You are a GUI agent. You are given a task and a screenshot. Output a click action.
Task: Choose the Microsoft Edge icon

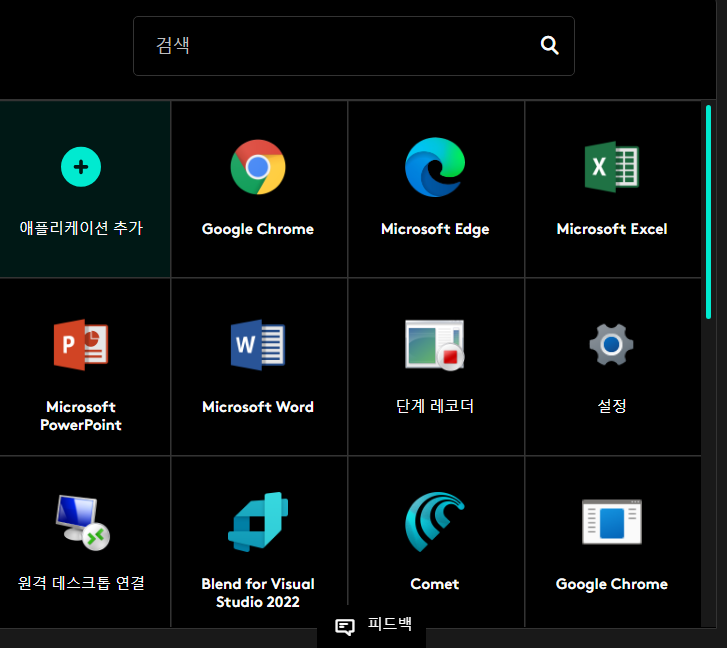coord(435,167)
